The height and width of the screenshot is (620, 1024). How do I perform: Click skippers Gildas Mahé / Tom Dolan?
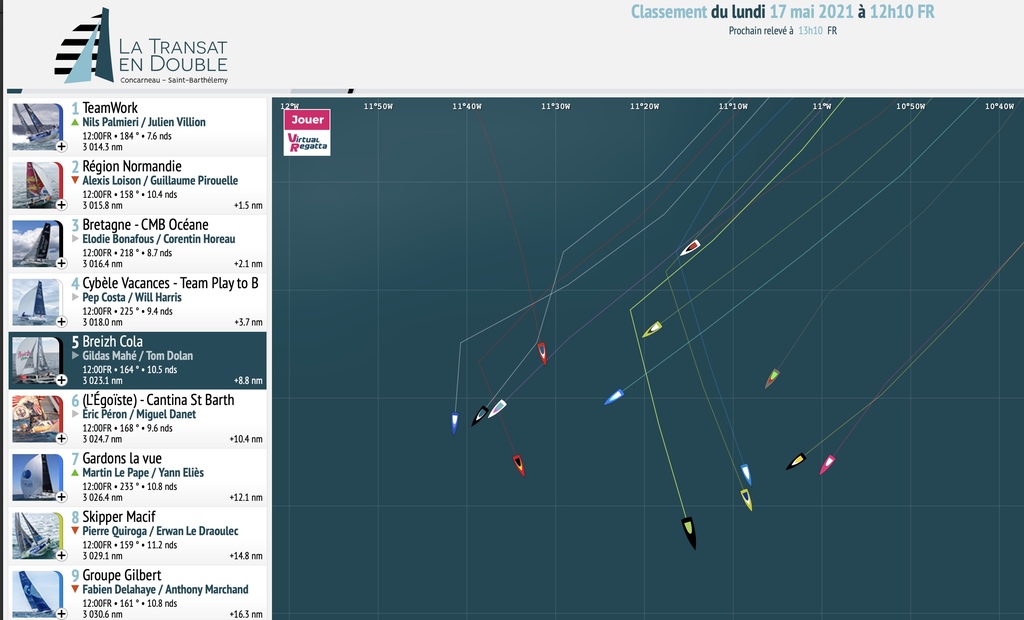137,355
